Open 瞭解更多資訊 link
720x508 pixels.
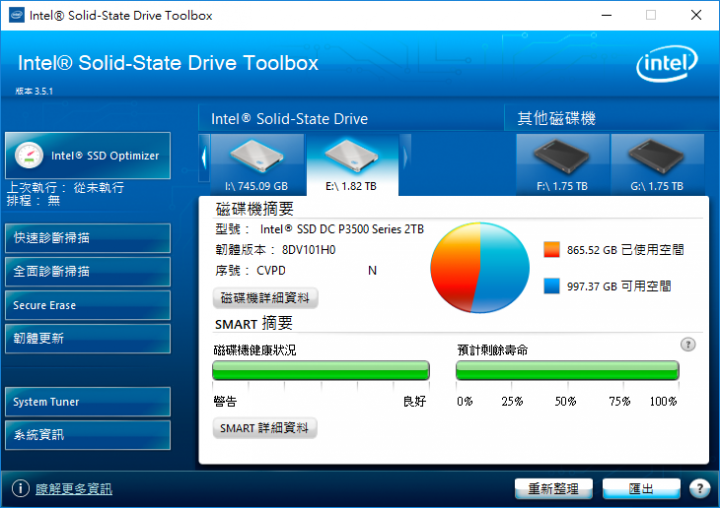click(74, 489)
